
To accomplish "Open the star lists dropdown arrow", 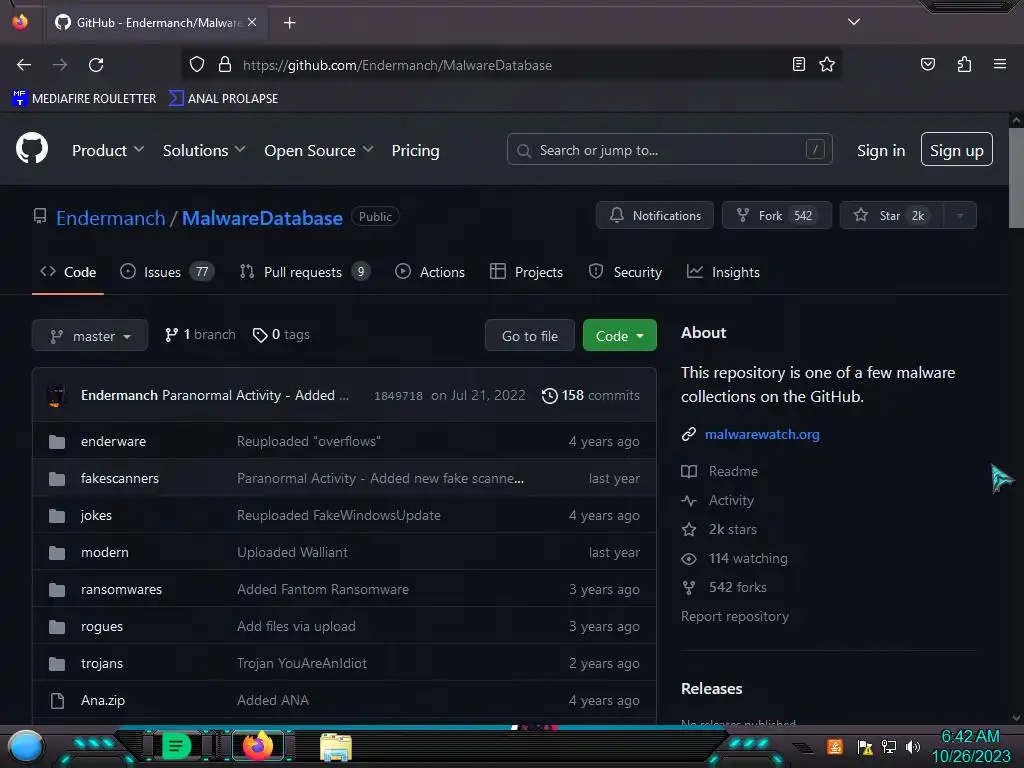I will point(960,216).
